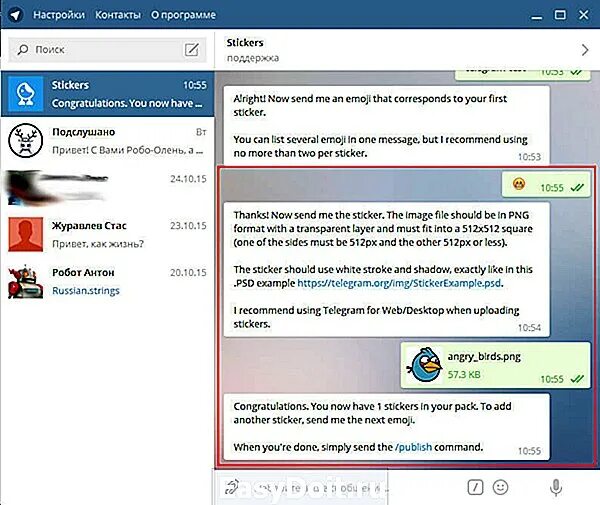
Task: Select the Stickers chat in the list
Action: tap(108, 94)
